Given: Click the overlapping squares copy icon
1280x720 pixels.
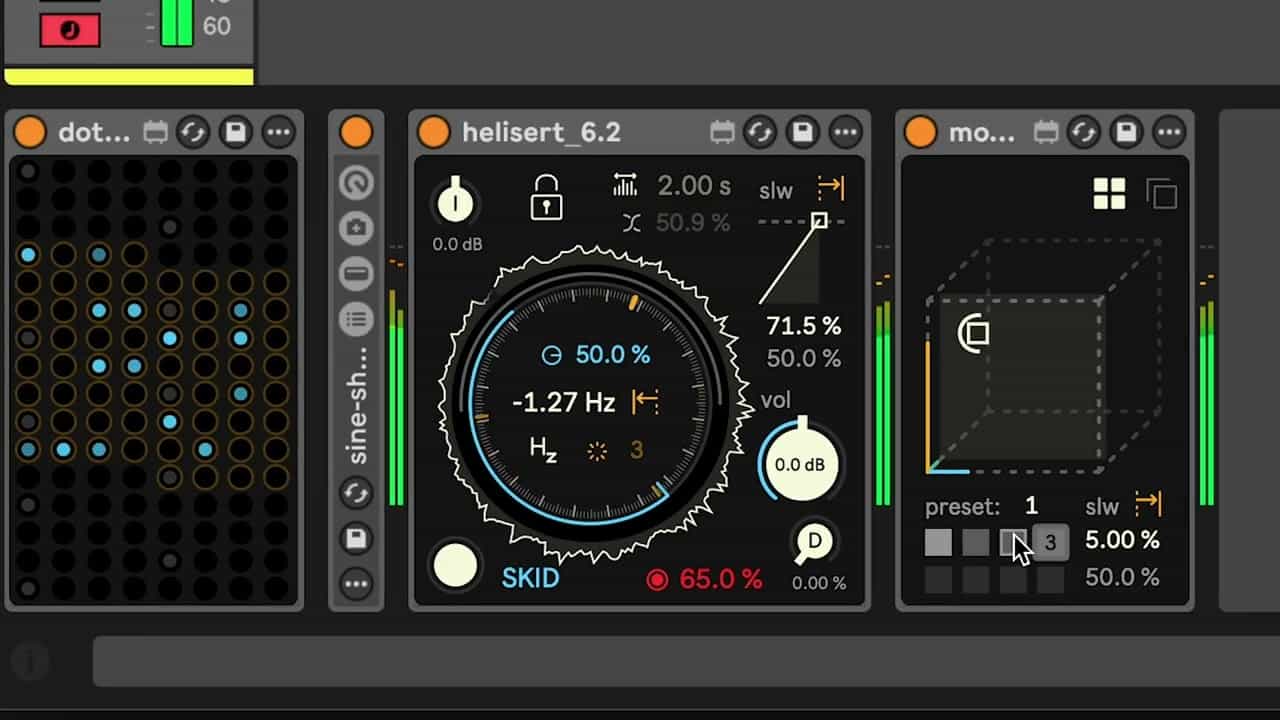Looking at the screenshot, I should [x=1161, y=194].
